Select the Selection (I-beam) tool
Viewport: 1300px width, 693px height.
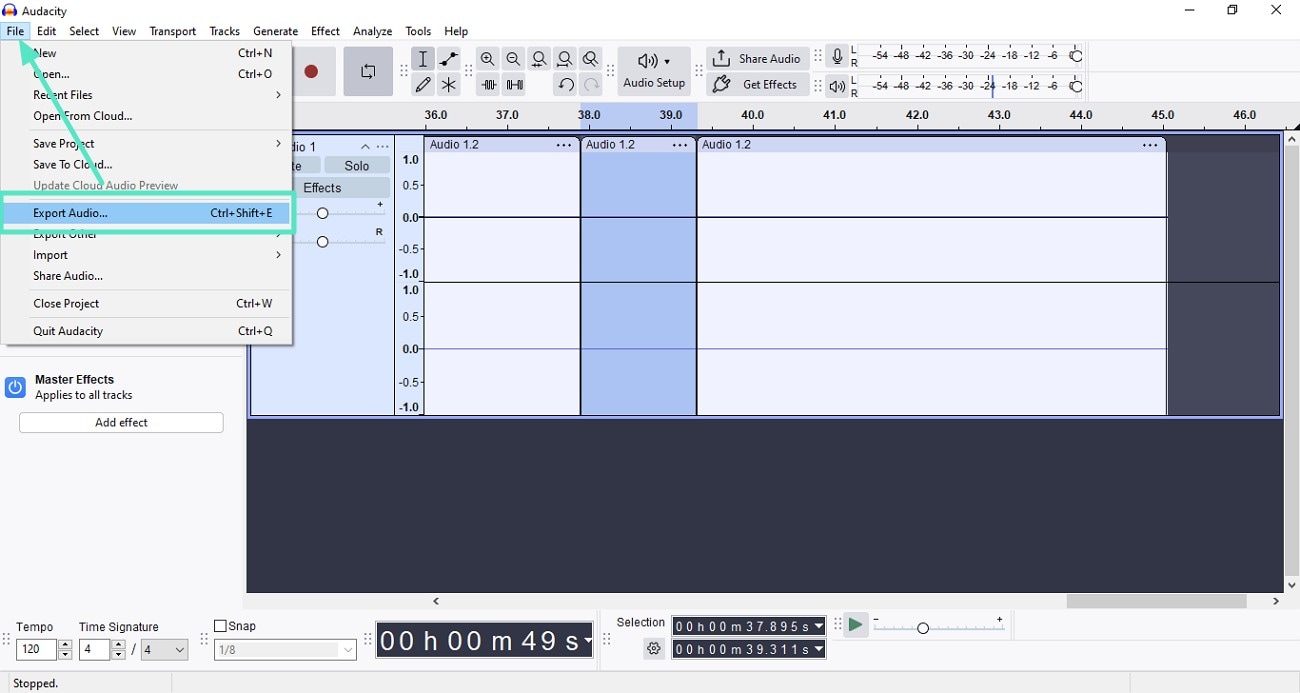click(423, 59)
